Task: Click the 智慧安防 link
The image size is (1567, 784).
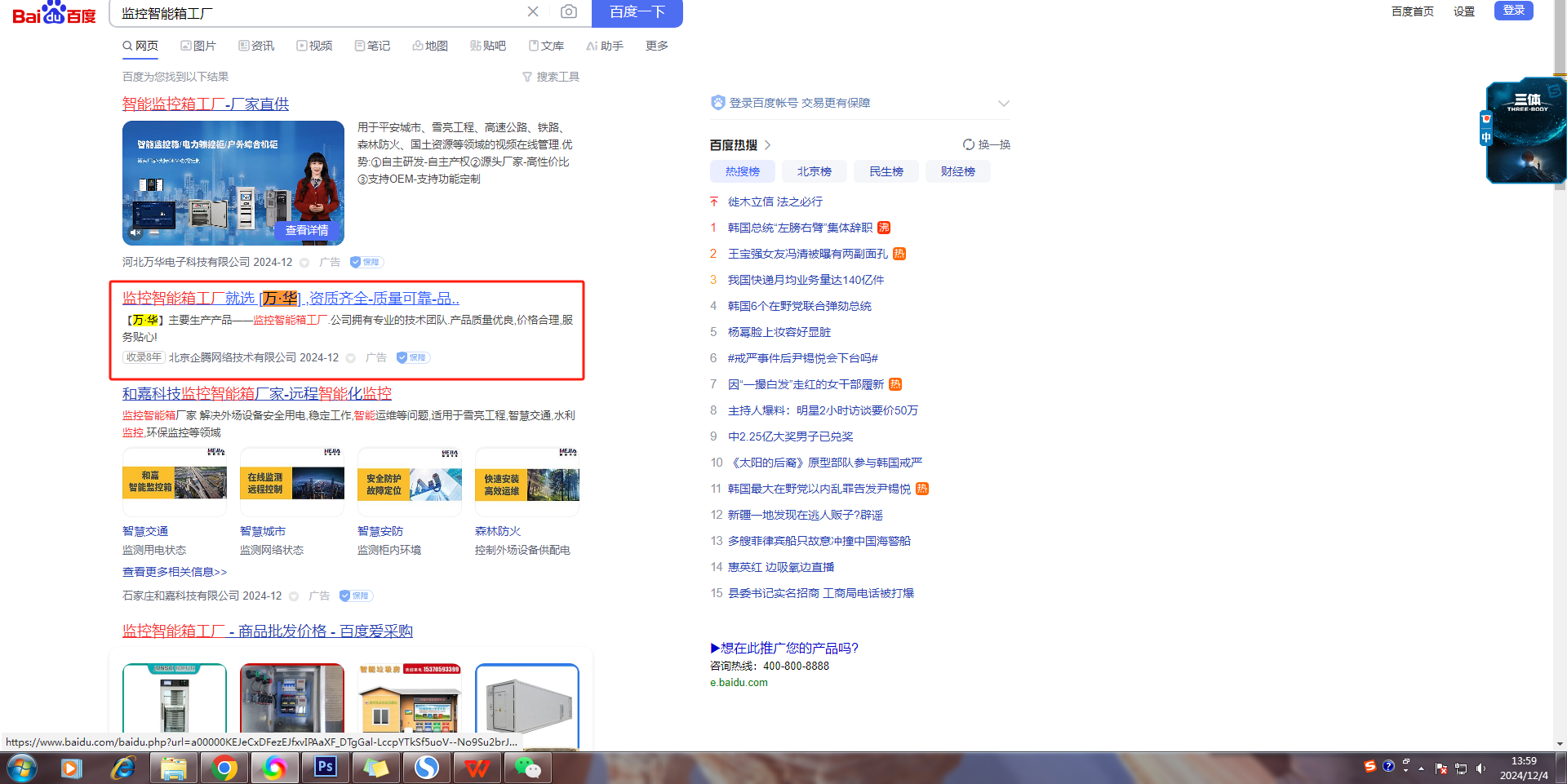Action: point(380,531)
